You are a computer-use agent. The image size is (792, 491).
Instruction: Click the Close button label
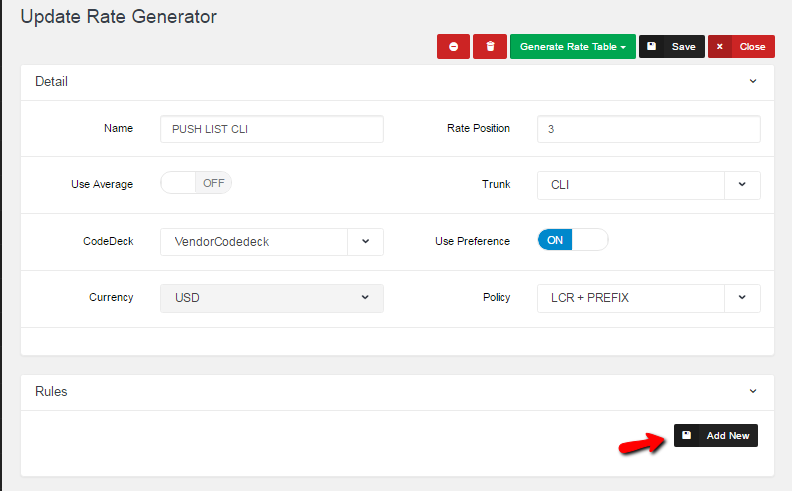[x=752, y=47]
